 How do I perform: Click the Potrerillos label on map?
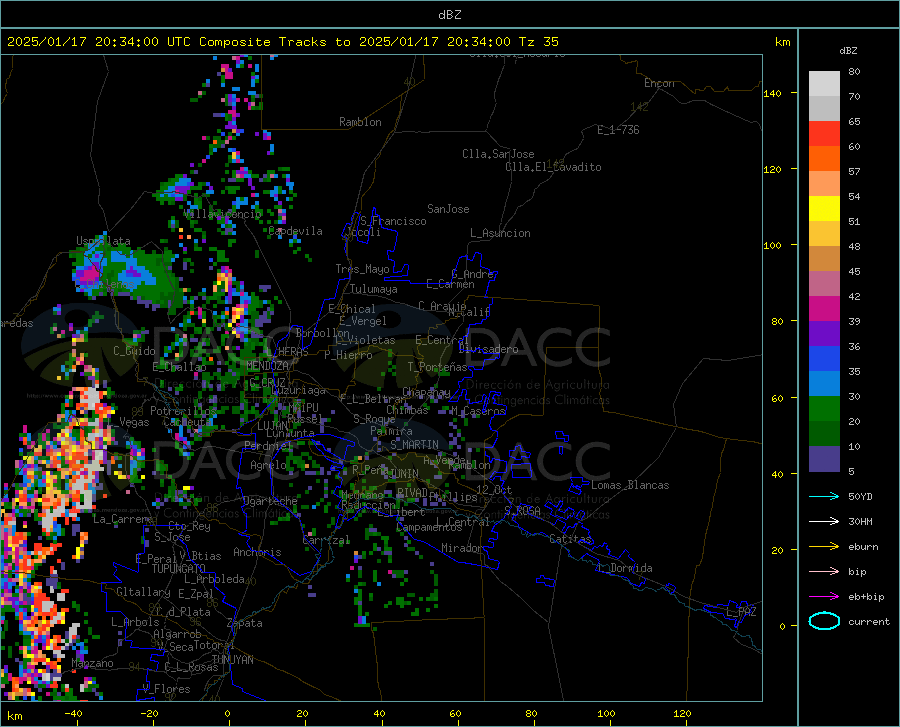click(x=183, y=411)
